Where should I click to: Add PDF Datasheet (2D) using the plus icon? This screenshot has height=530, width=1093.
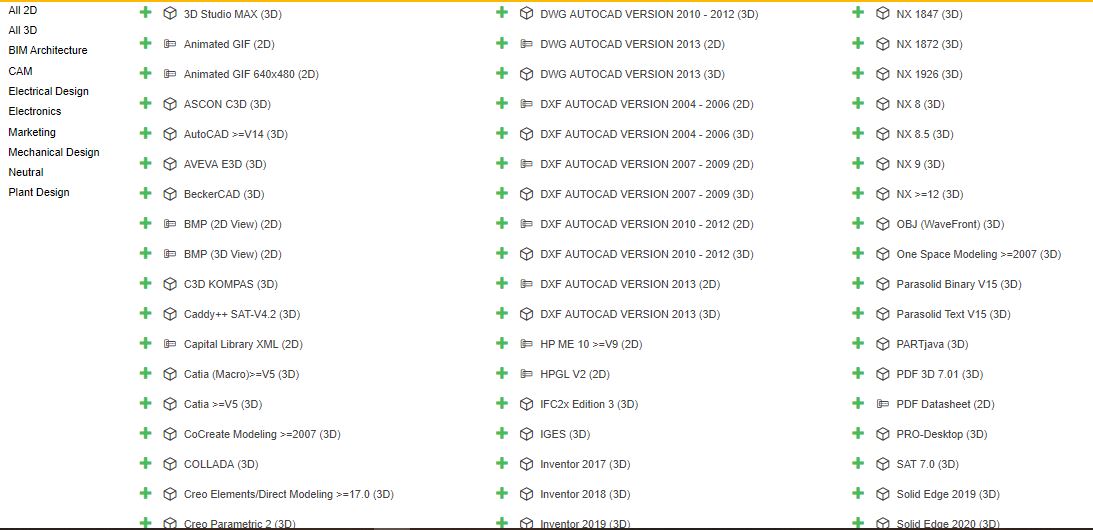(858, 402)
